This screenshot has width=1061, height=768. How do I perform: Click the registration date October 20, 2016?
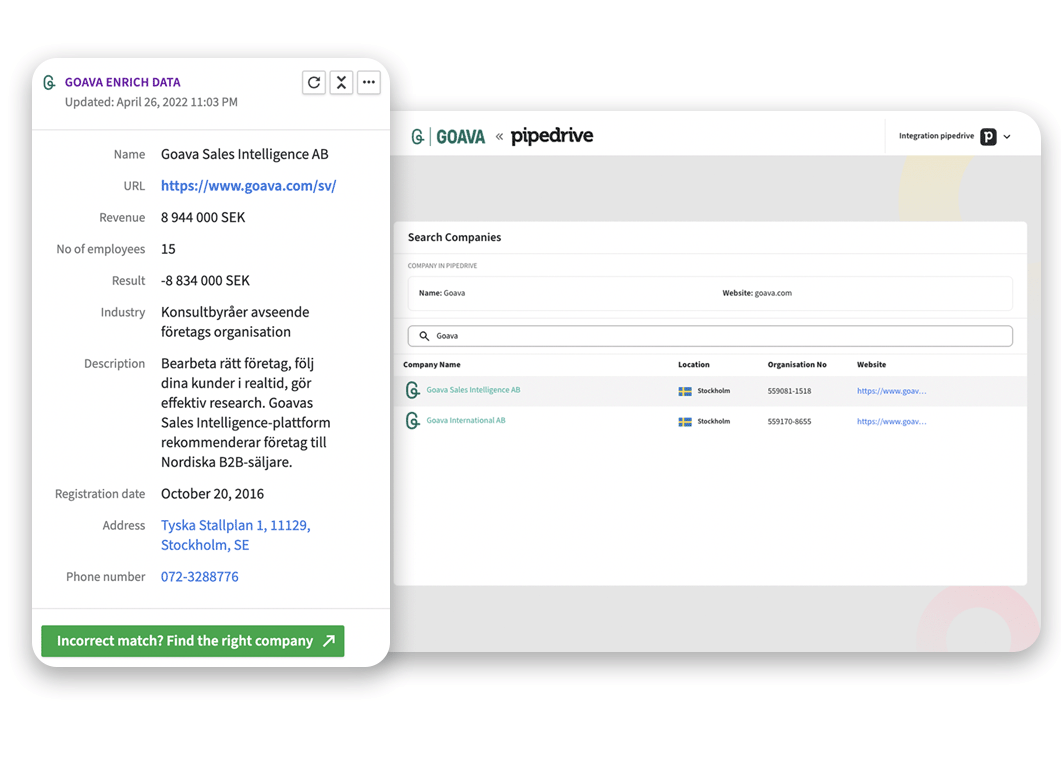[x=212, y=494]
